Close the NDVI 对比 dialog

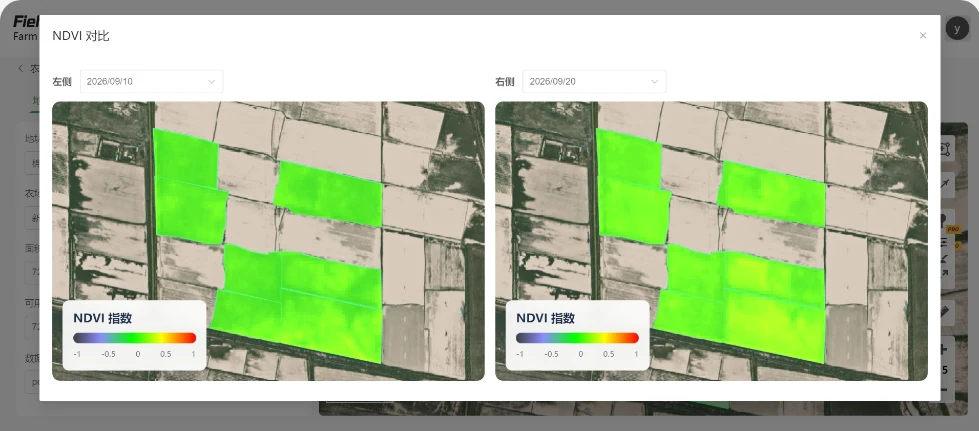[923, 36]
